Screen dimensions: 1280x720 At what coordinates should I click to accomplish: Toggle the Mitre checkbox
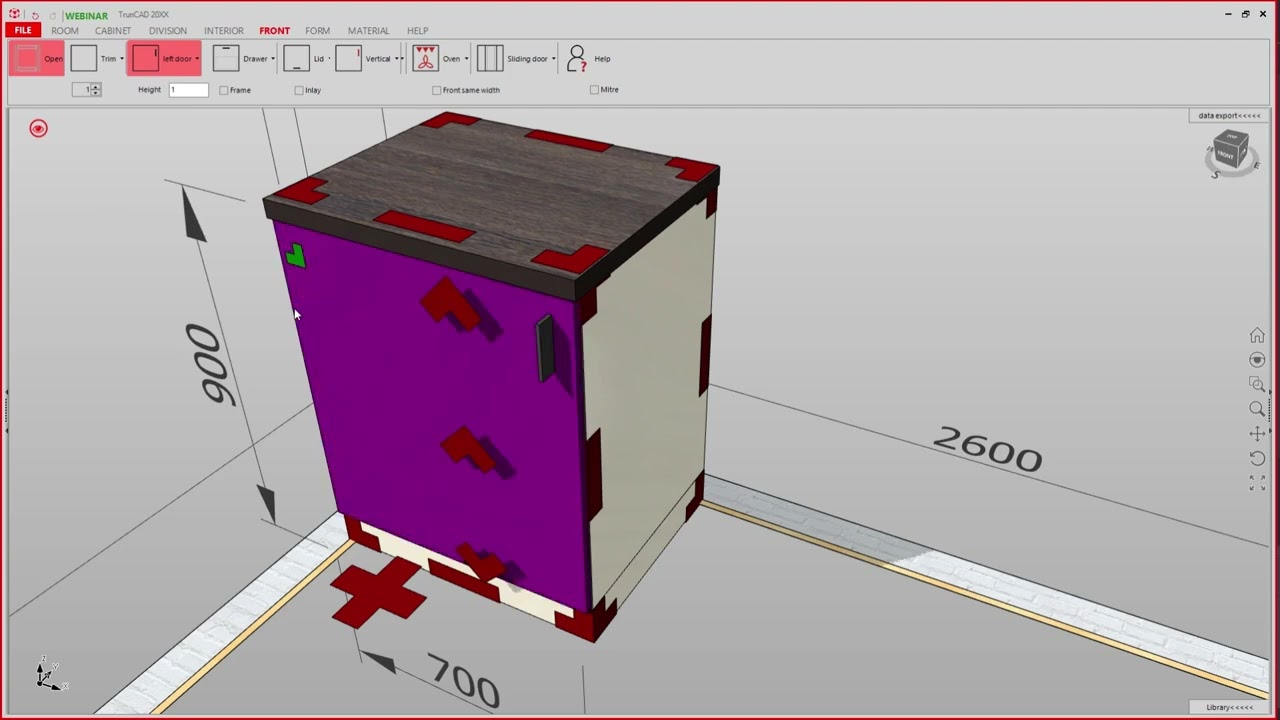pos(595,90)
